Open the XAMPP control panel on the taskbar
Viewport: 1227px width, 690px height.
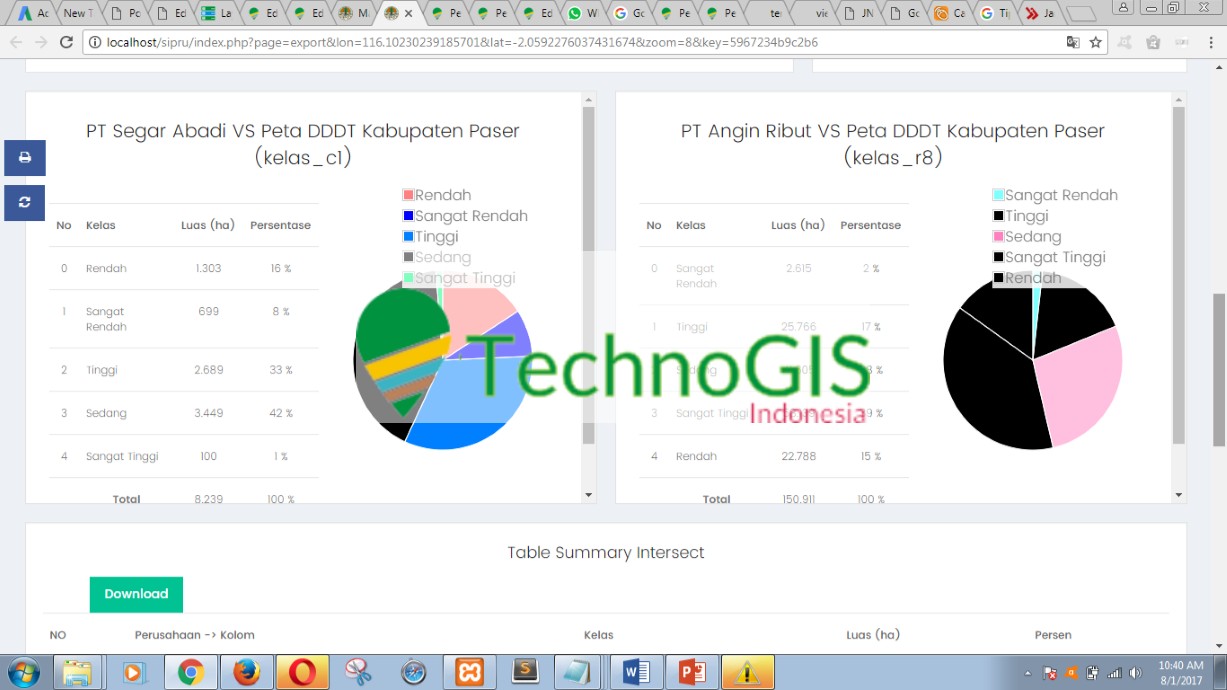coord(470,672)
